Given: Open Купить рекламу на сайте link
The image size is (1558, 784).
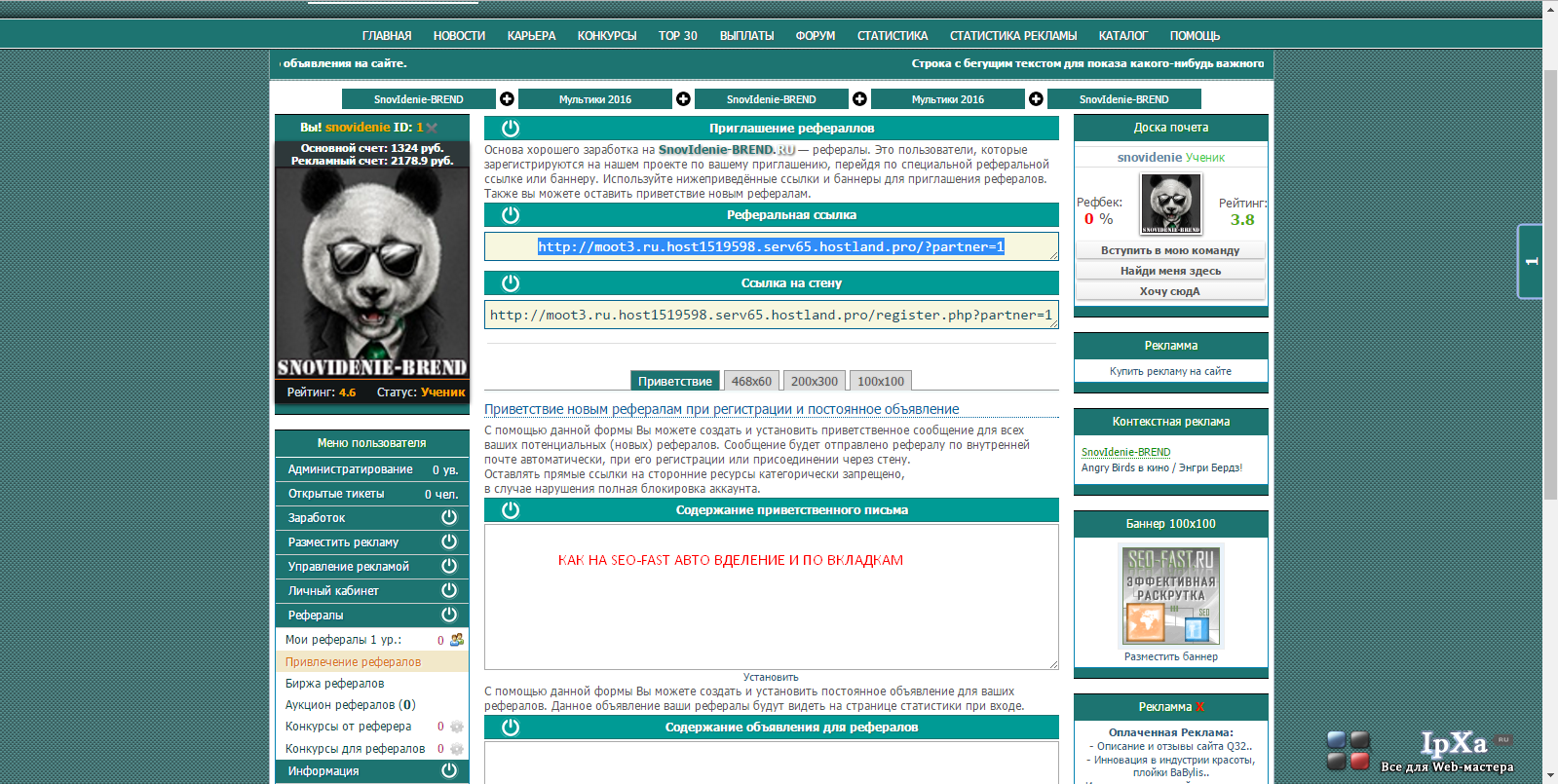Looking at the screenshot, I should (x=1170, y=371).
